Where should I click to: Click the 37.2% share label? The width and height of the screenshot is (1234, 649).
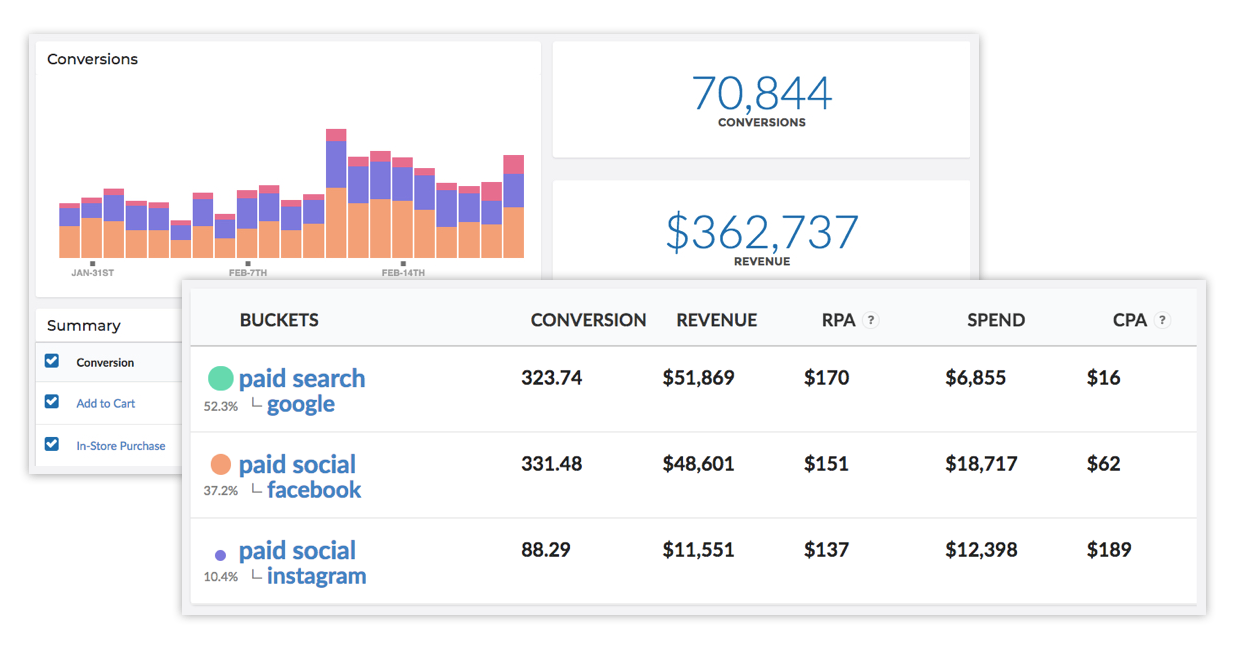pos(221,491)
